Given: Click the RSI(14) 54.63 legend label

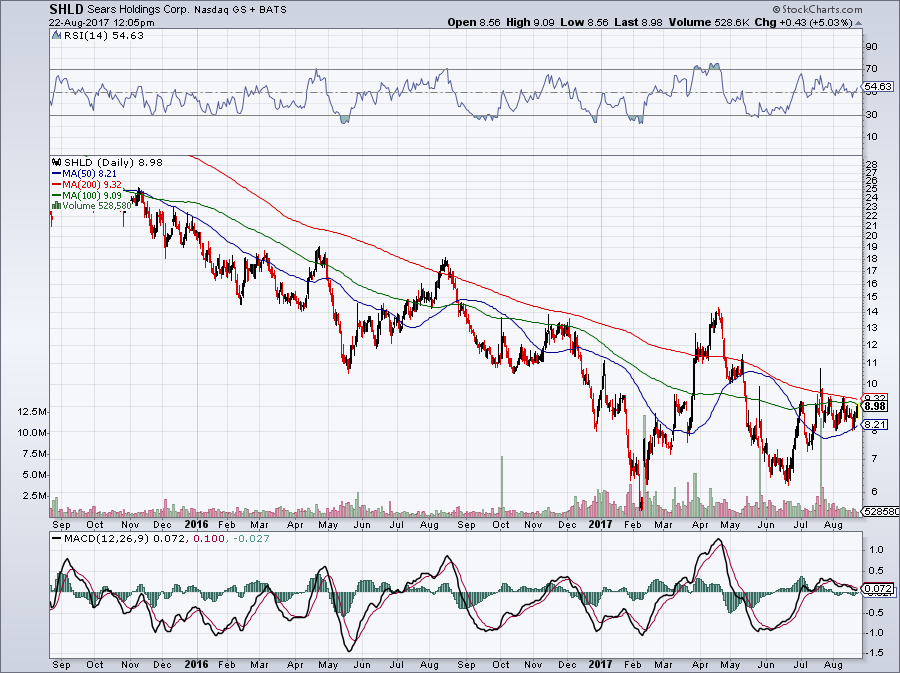Looking at the screenshot, I should point(103,36).
